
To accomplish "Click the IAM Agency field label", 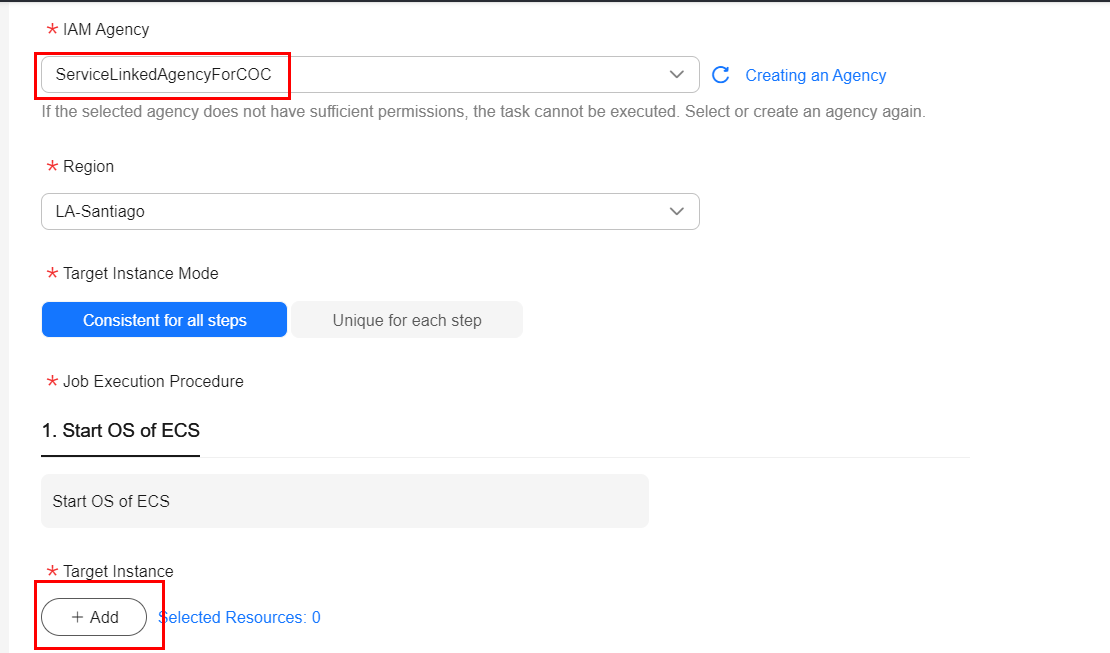I will point(106,30).
